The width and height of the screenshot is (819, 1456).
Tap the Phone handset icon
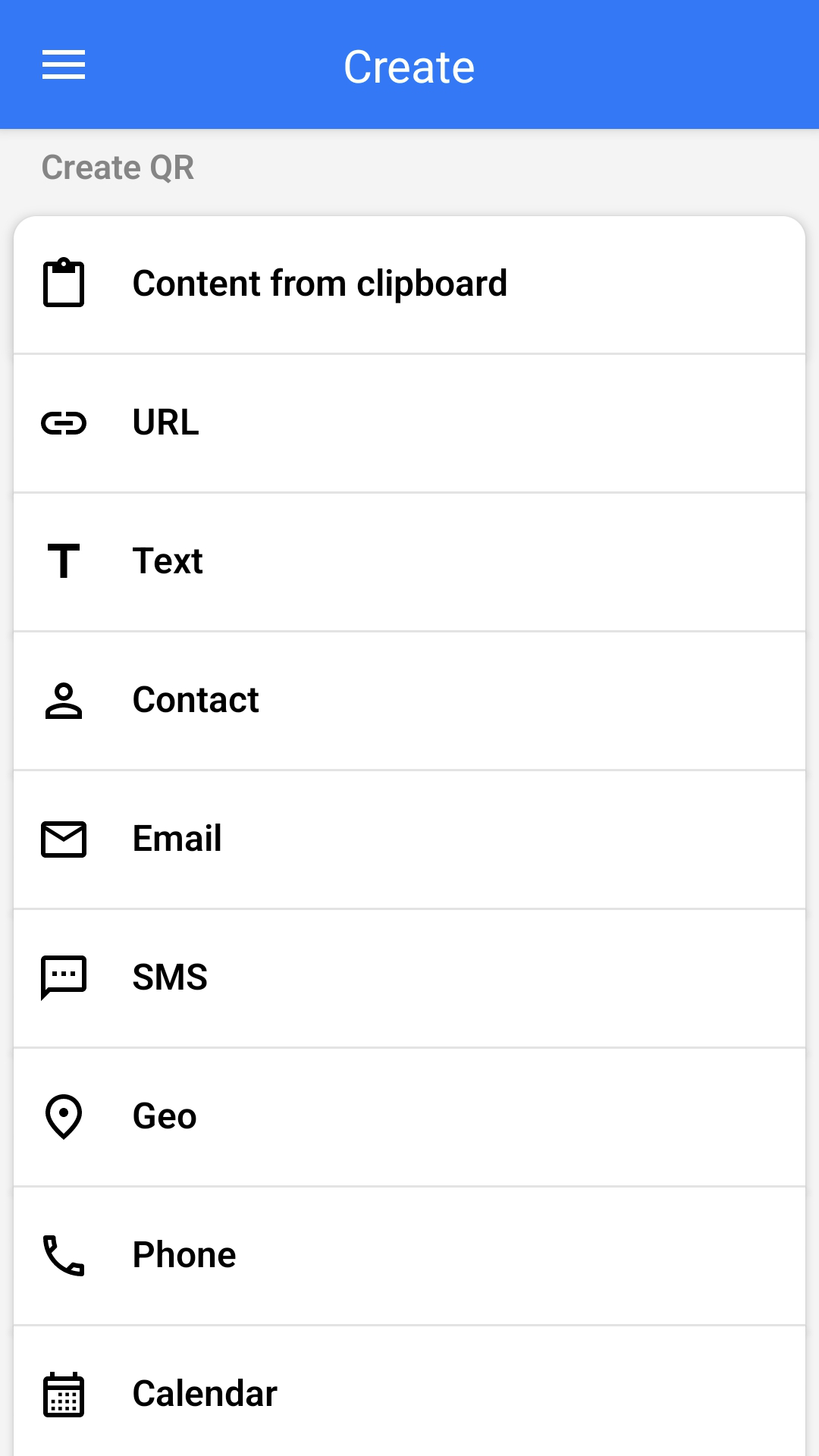64,1255
